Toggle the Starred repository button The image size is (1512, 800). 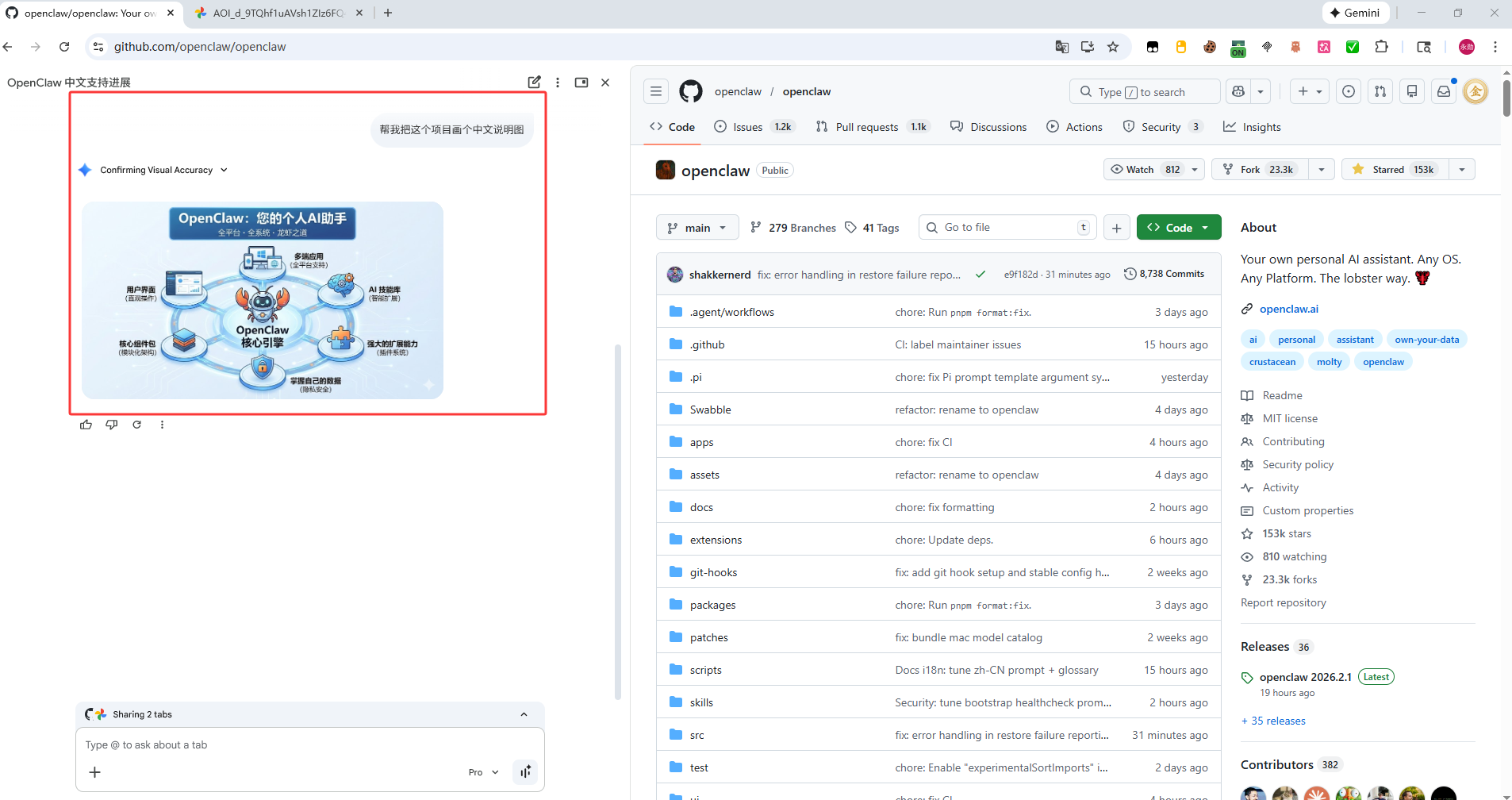click(x=1395, y=169)
